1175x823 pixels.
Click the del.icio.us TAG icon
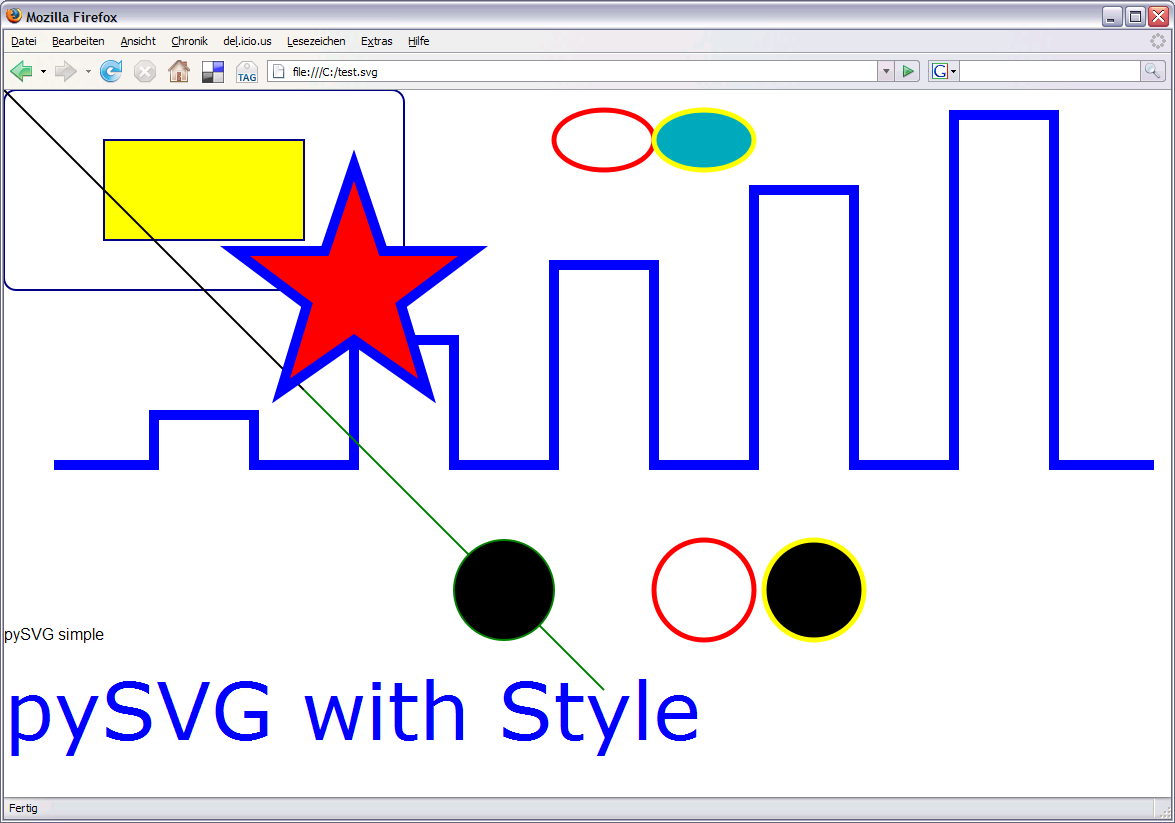[247, 72]
